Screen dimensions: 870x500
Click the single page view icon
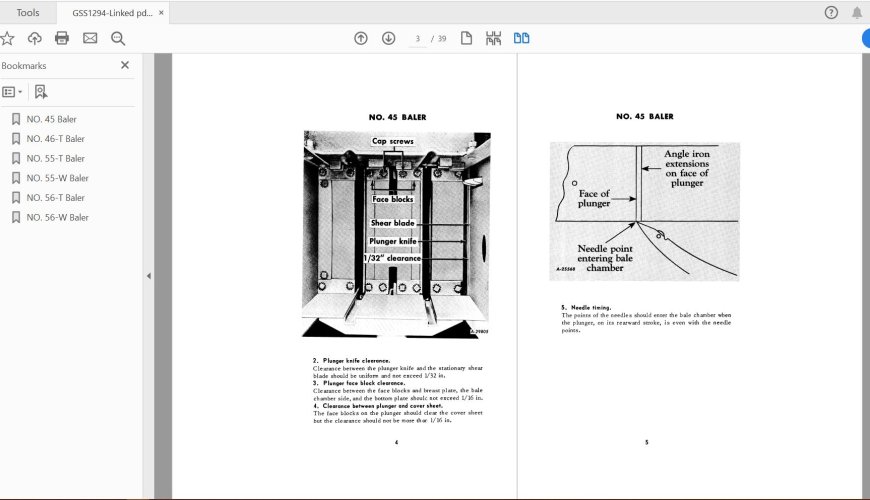coord(466,38)
